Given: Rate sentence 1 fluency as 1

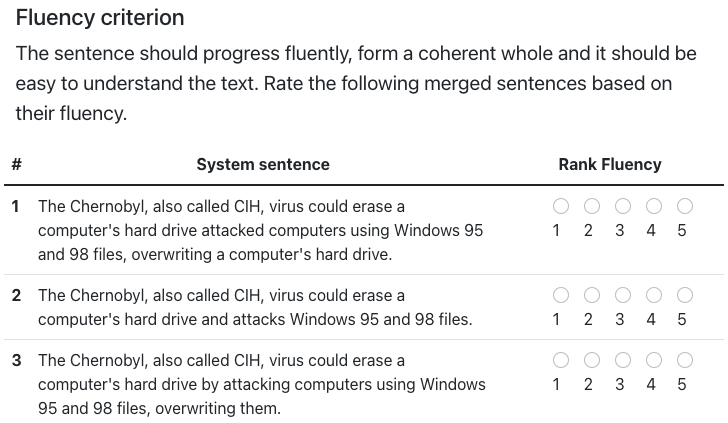Looking at the screenshot, I should pyautogui.click(x=560, y=206).
